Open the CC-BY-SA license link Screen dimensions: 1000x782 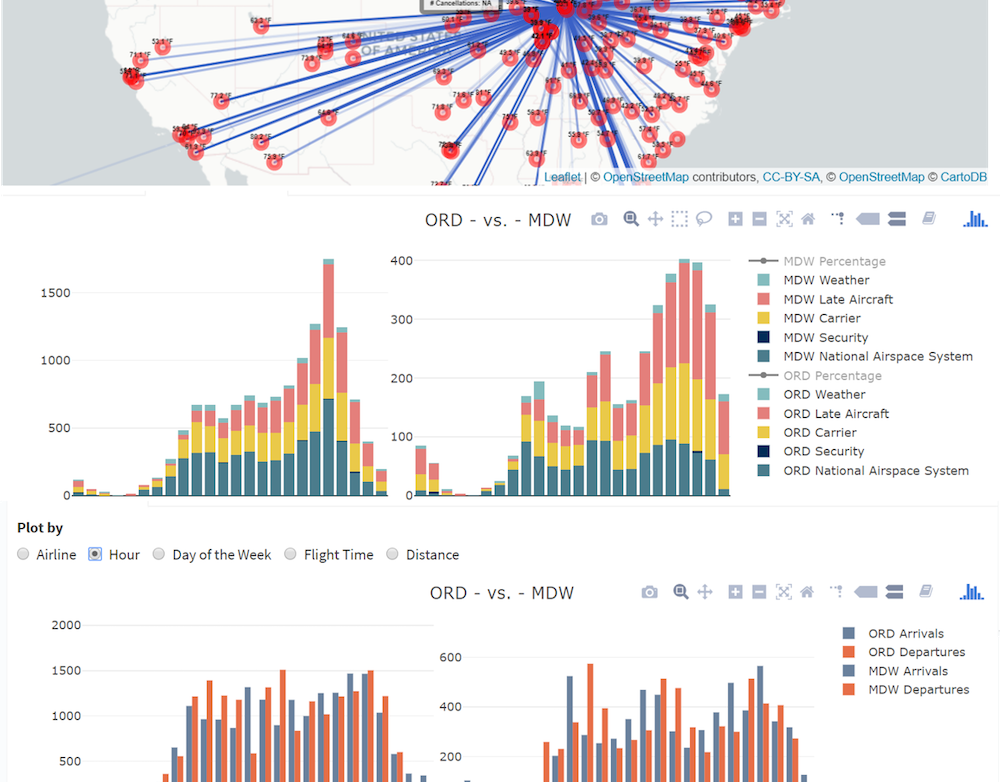coord(792,177)
